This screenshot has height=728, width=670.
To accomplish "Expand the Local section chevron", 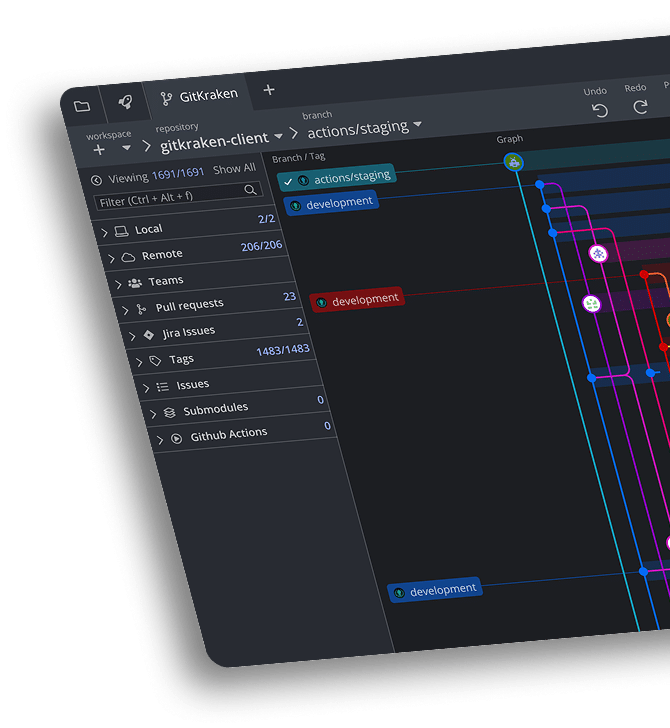I will pos(104,232).
